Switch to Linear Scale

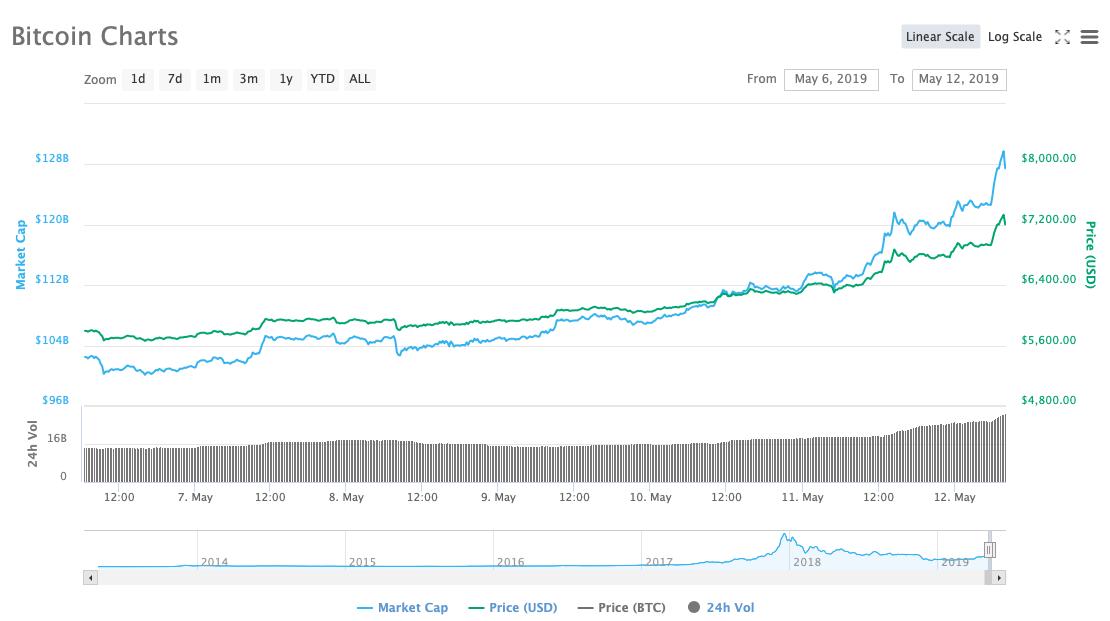pos(940,37)
